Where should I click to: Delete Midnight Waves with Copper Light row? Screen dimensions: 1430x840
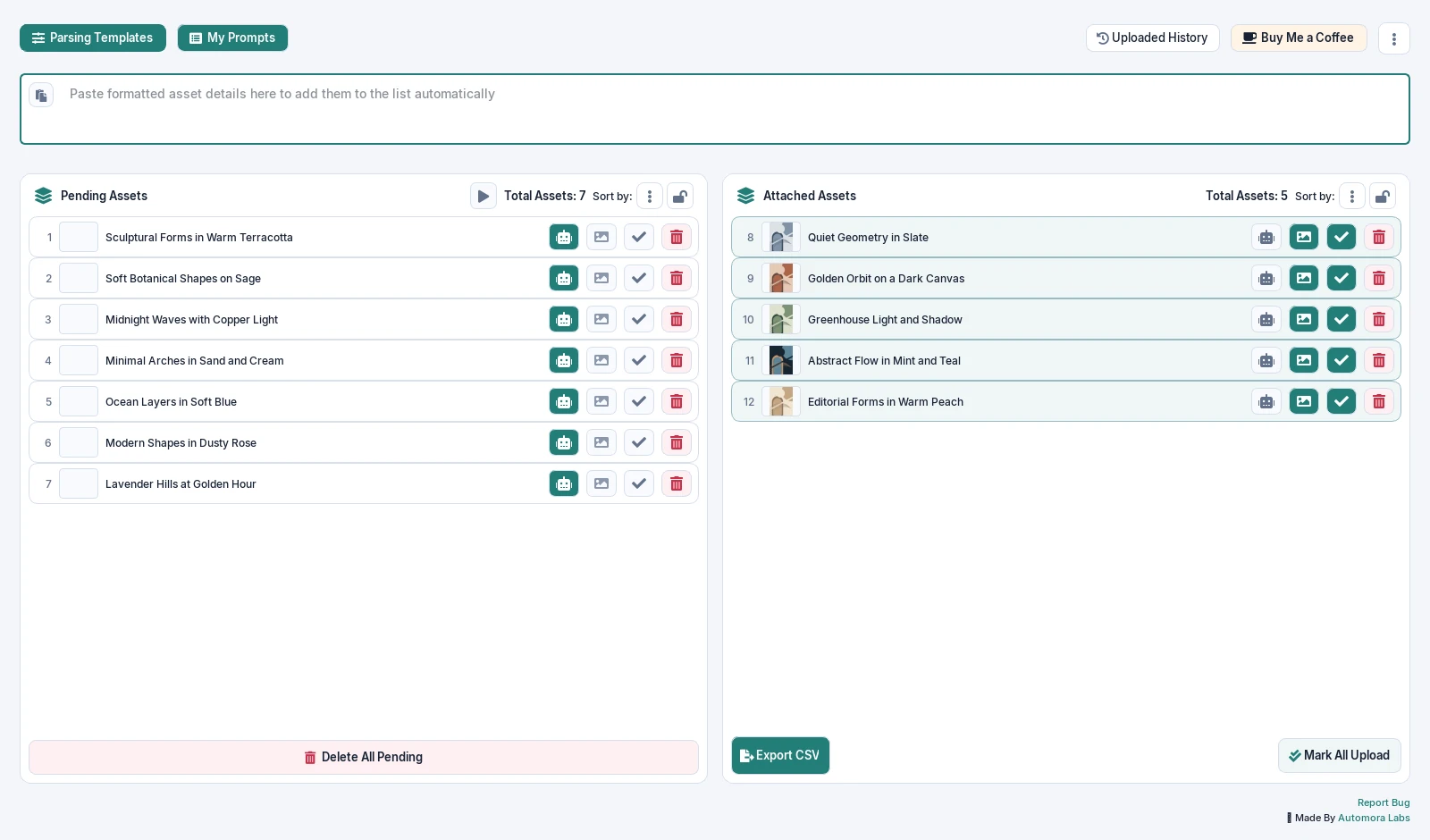677,319
